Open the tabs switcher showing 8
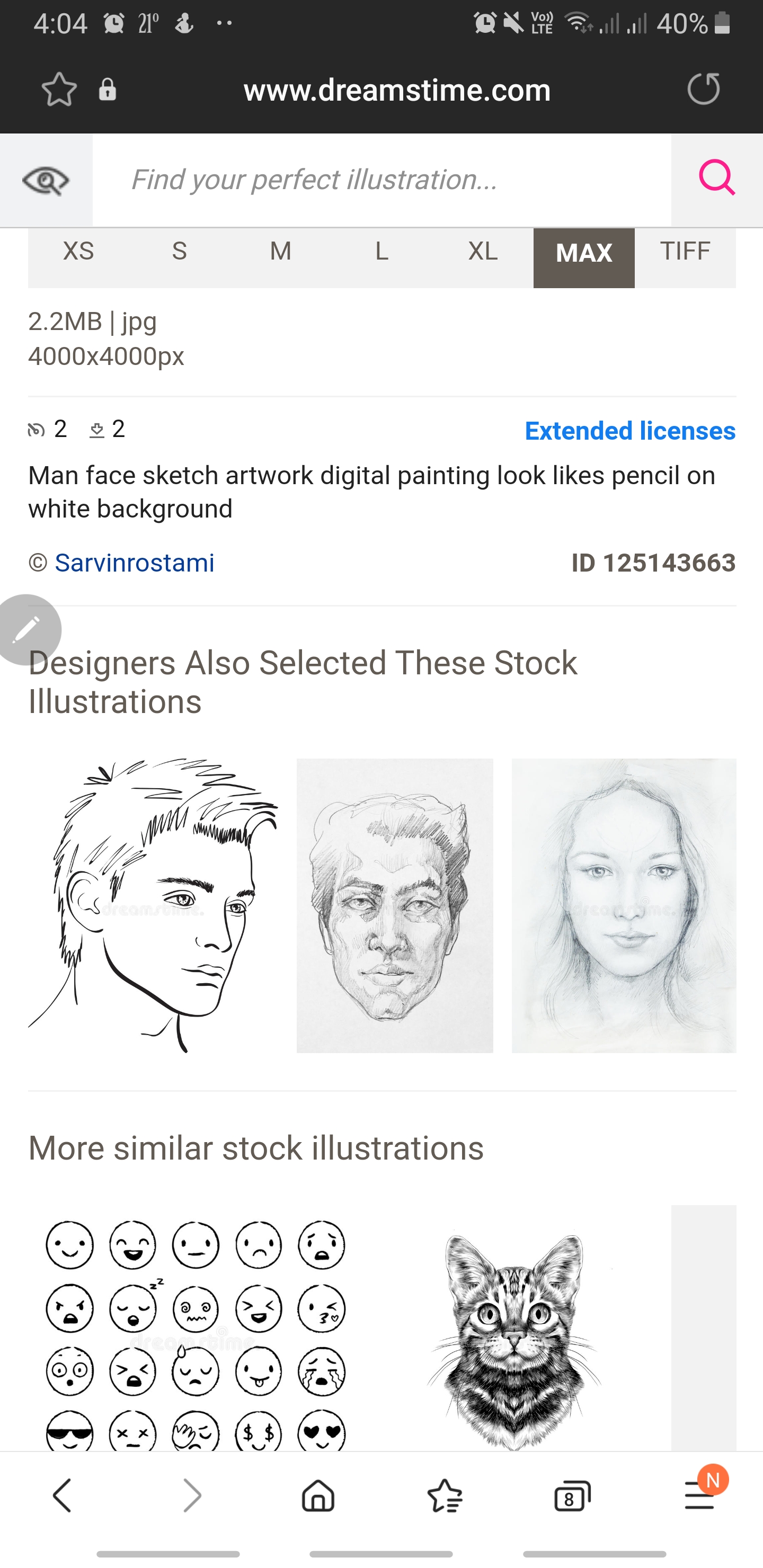 [572, 1495]
